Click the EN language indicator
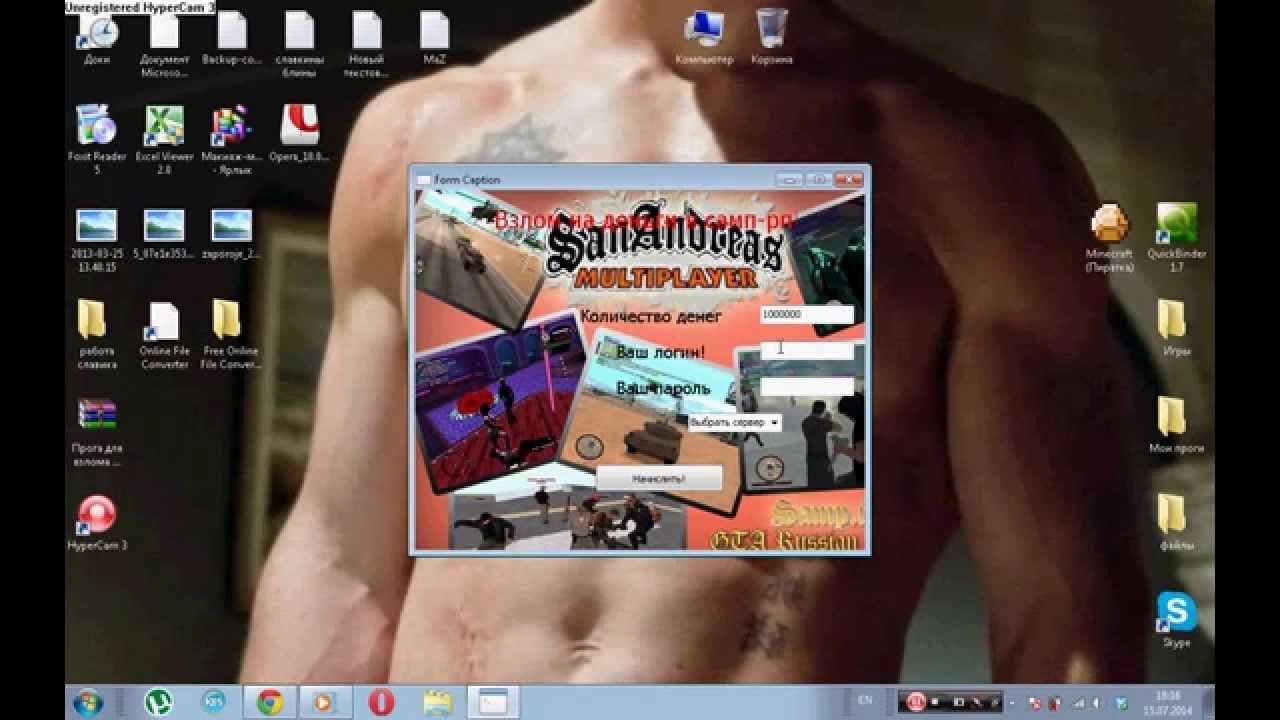 (865, 701)
